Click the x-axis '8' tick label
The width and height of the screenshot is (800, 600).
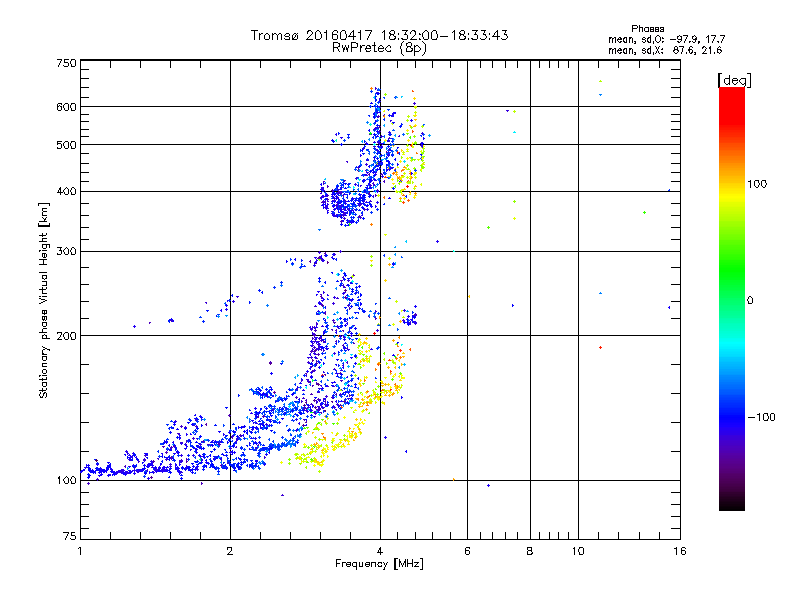530,551
